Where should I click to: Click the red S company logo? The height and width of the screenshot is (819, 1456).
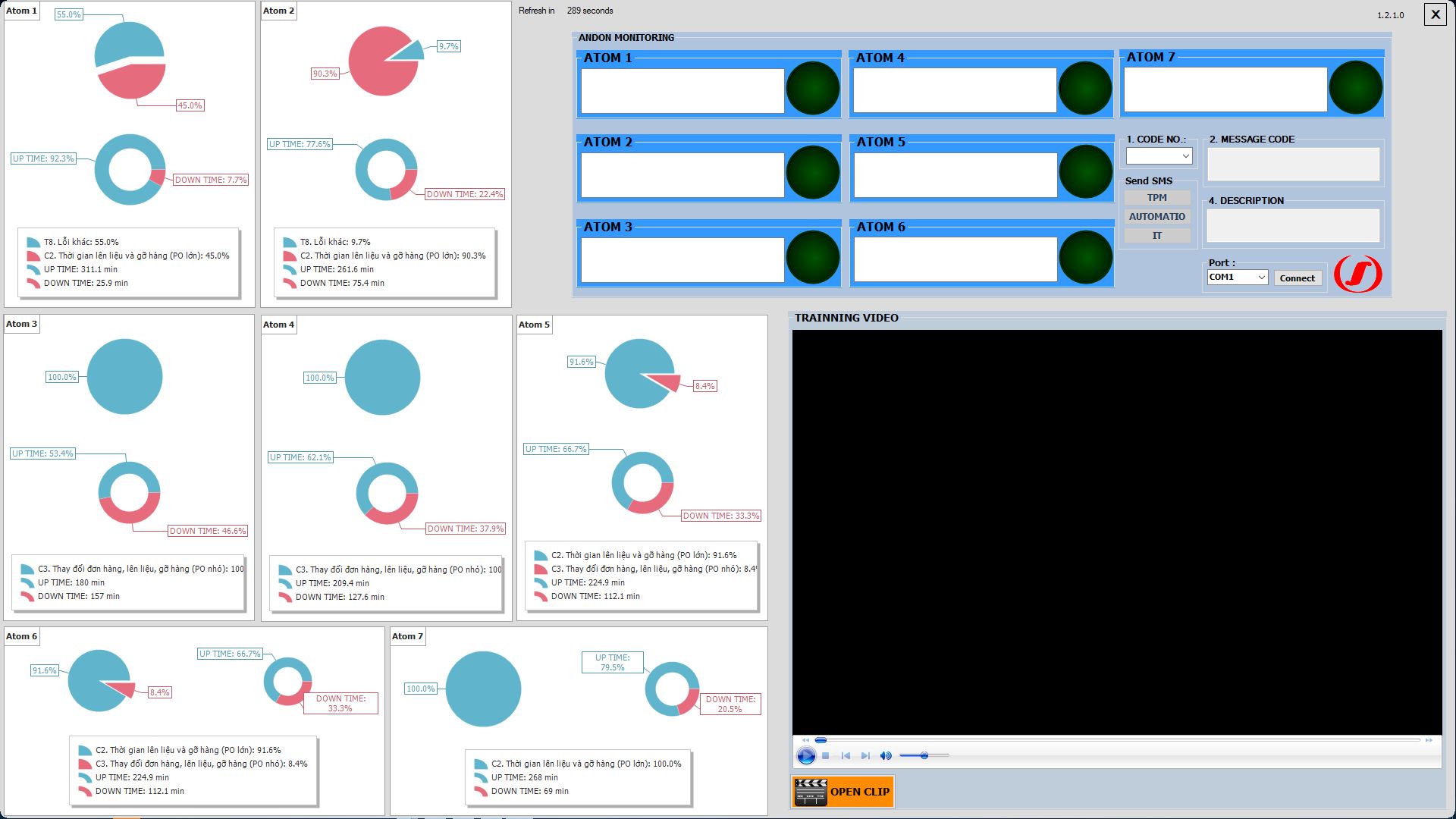tap(1357, 274)
